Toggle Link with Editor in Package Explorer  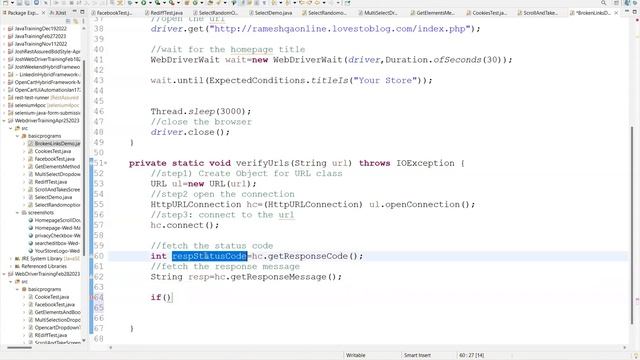pos(75,21)
